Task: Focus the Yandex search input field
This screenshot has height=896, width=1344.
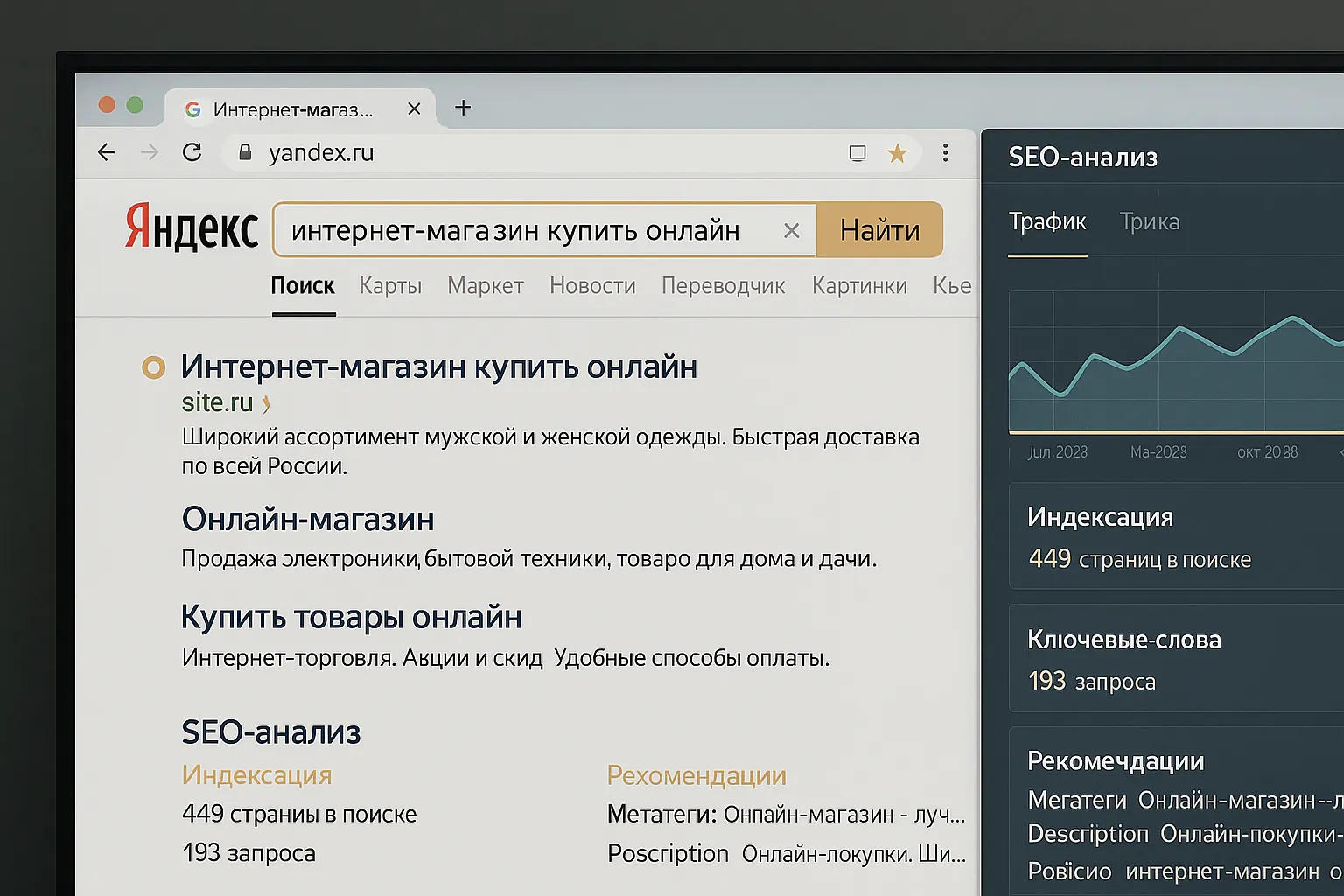Action: [x=544, y=230]
